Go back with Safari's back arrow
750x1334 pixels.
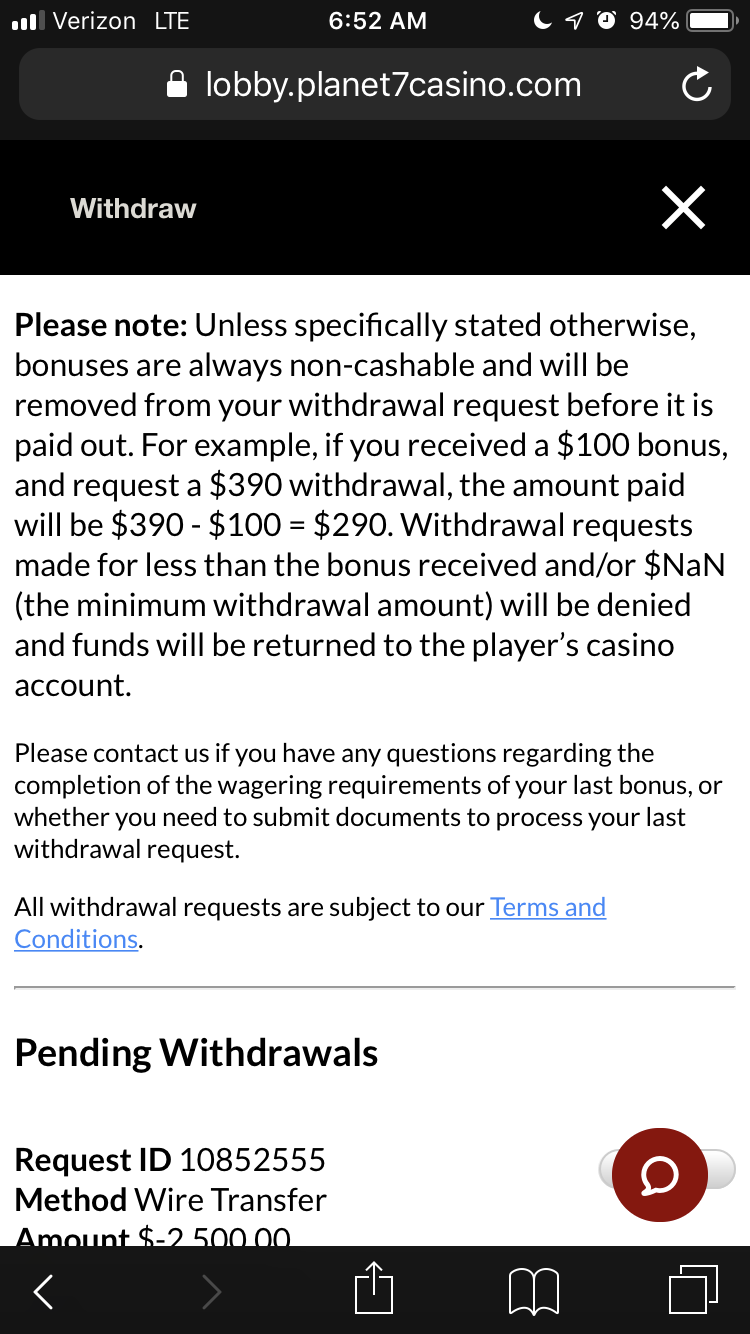coord(43,1292)
